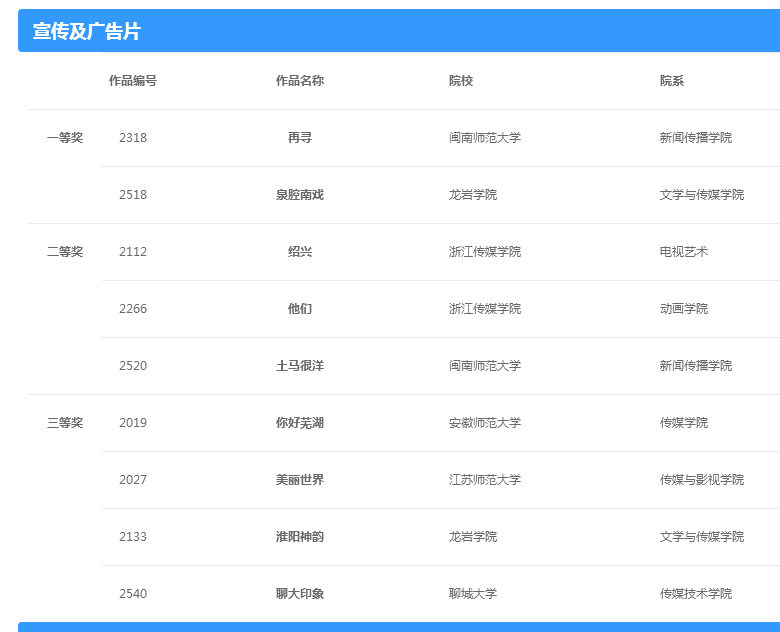Click the 宣传及广告片 section header
The width and height of the screenshot is (780, 632).
click(x=87, y=31)
